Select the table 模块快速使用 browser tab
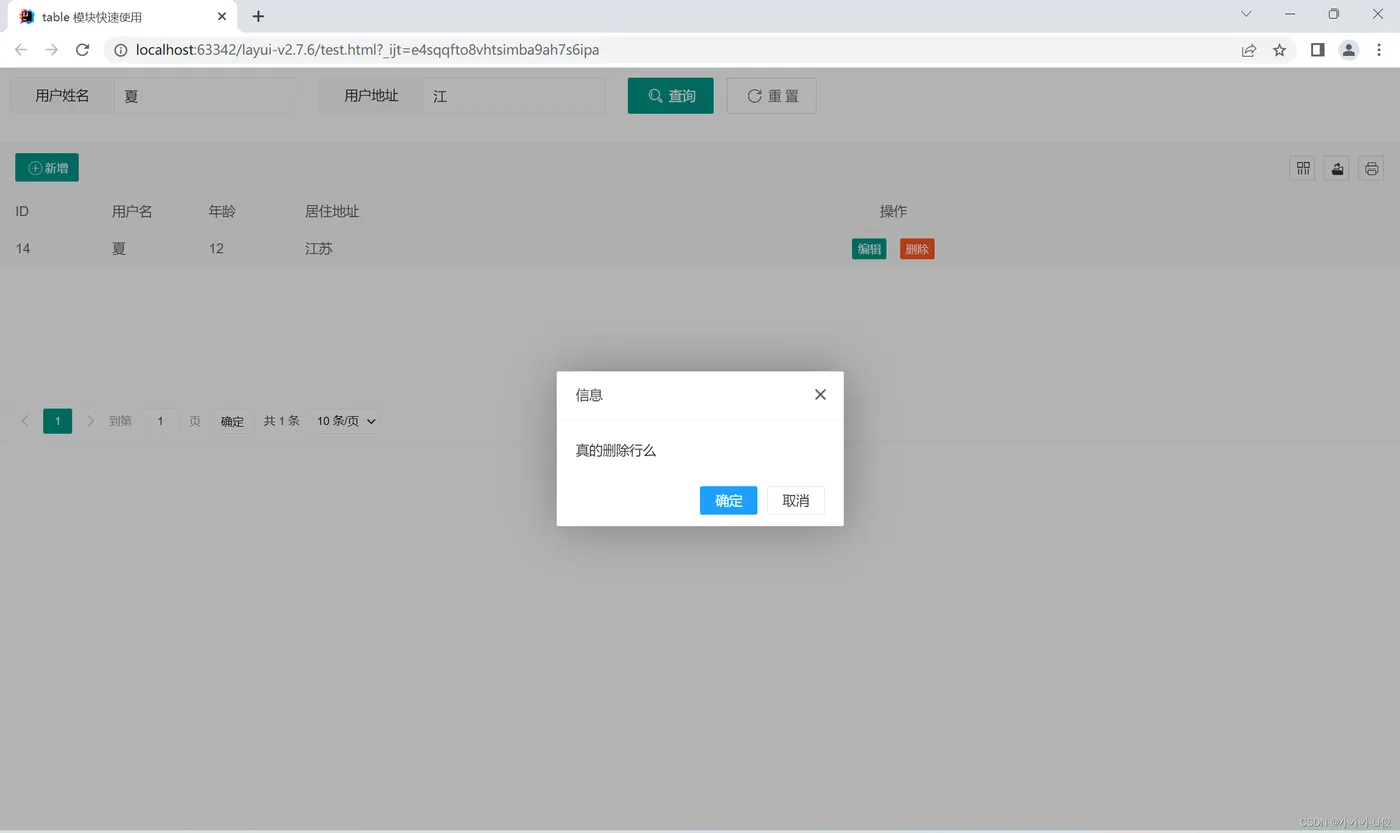 tap(122, 17)
